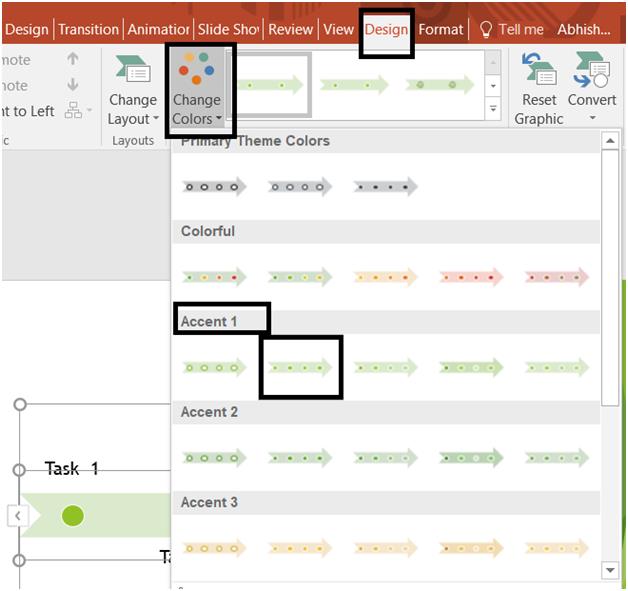The height and width of the screenshot is (591, 628).
Task: Select the first SmartArt style thumbnail
Action: click(x=270, y=85)
